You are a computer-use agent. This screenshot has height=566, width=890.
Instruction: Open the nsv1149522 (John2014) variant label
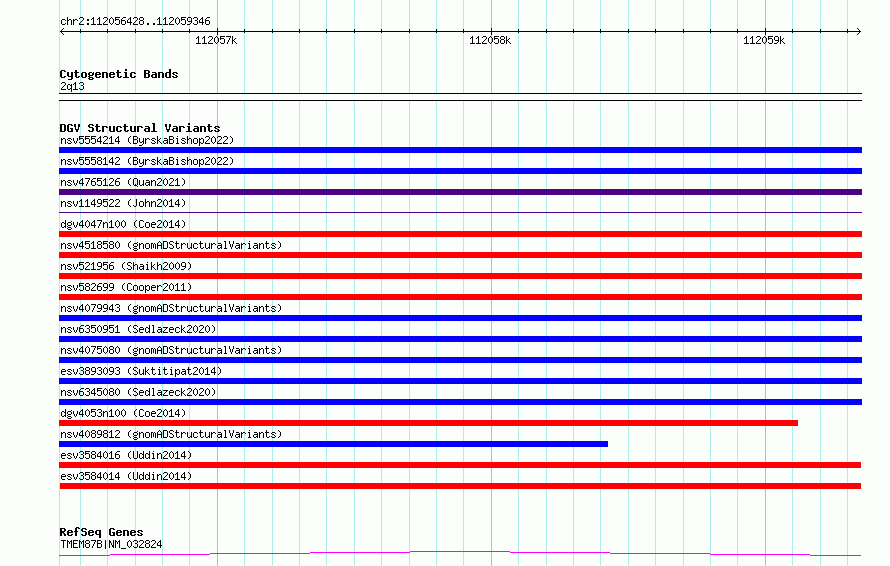[123, 203]
